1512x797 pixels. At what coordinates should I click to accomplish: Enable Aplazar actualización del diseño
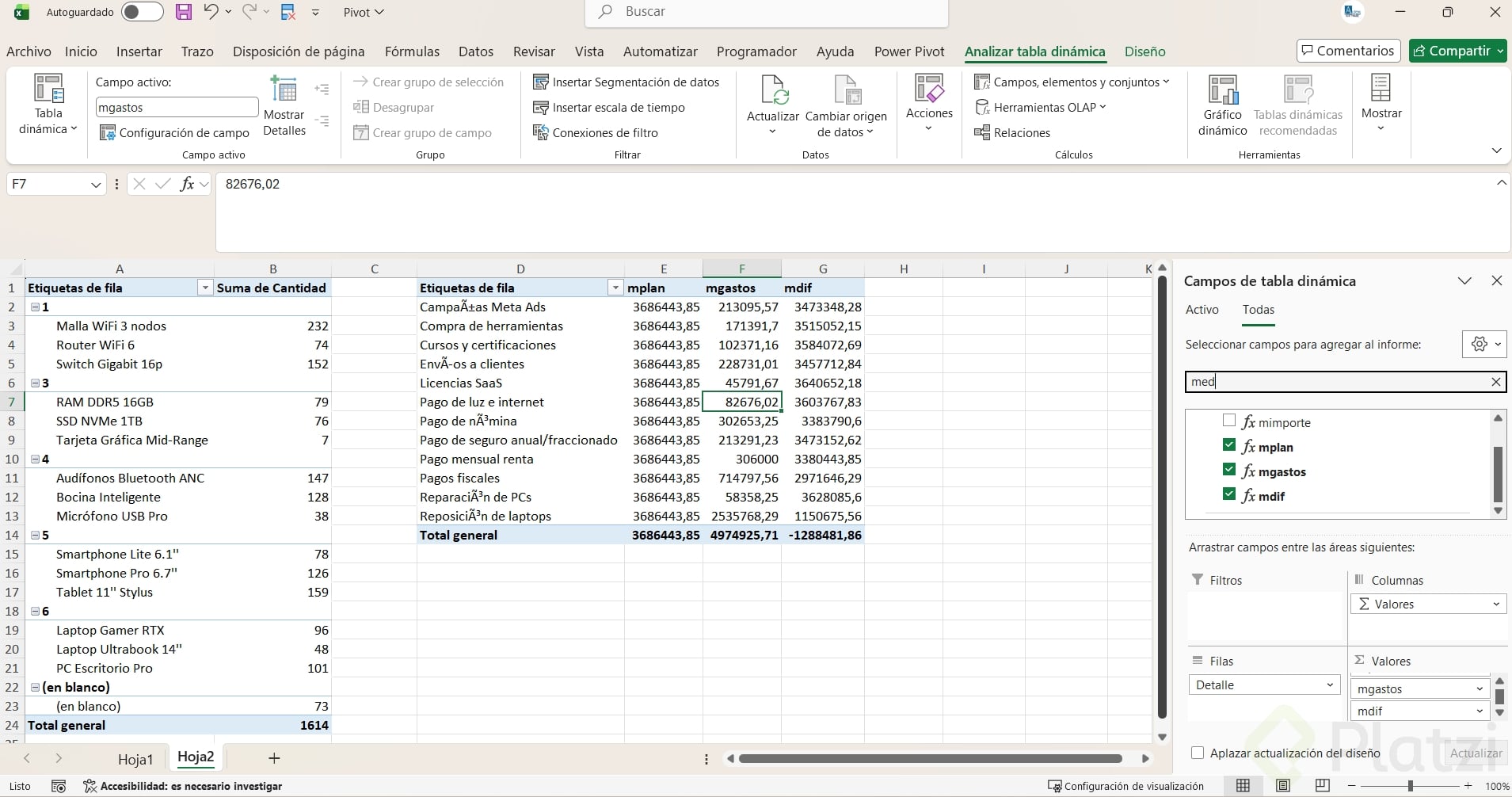[1198, 753]
